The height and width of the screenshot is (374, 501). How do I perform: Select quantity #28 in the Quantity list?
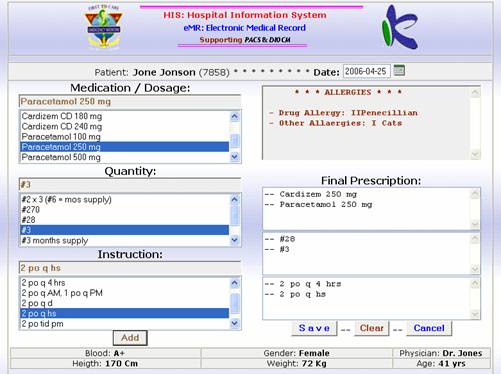point(125,220)
